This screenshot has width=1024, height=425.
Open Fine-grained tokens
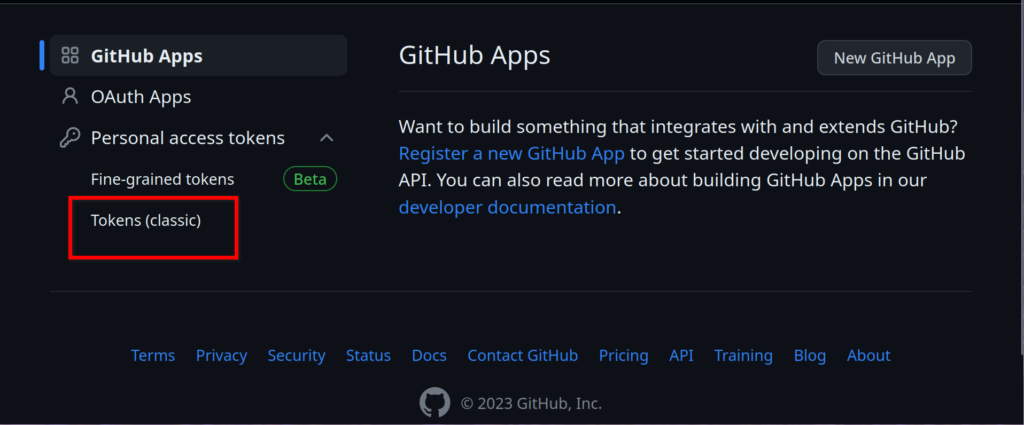pyautogui.click(x=163, y=179)
